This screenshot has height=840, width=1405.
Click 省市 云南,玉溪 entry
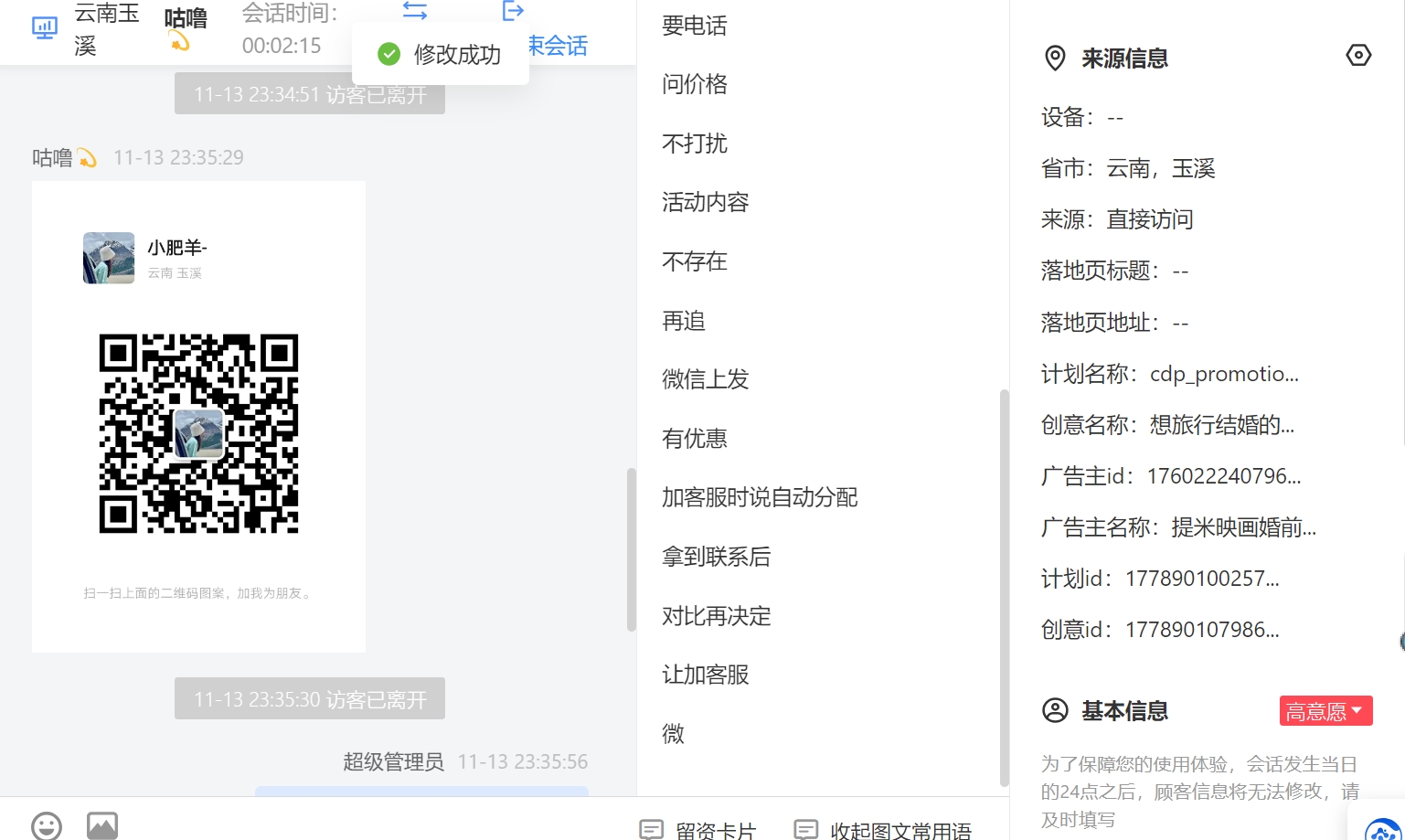pyautogui.click(x=1128, y=168)
